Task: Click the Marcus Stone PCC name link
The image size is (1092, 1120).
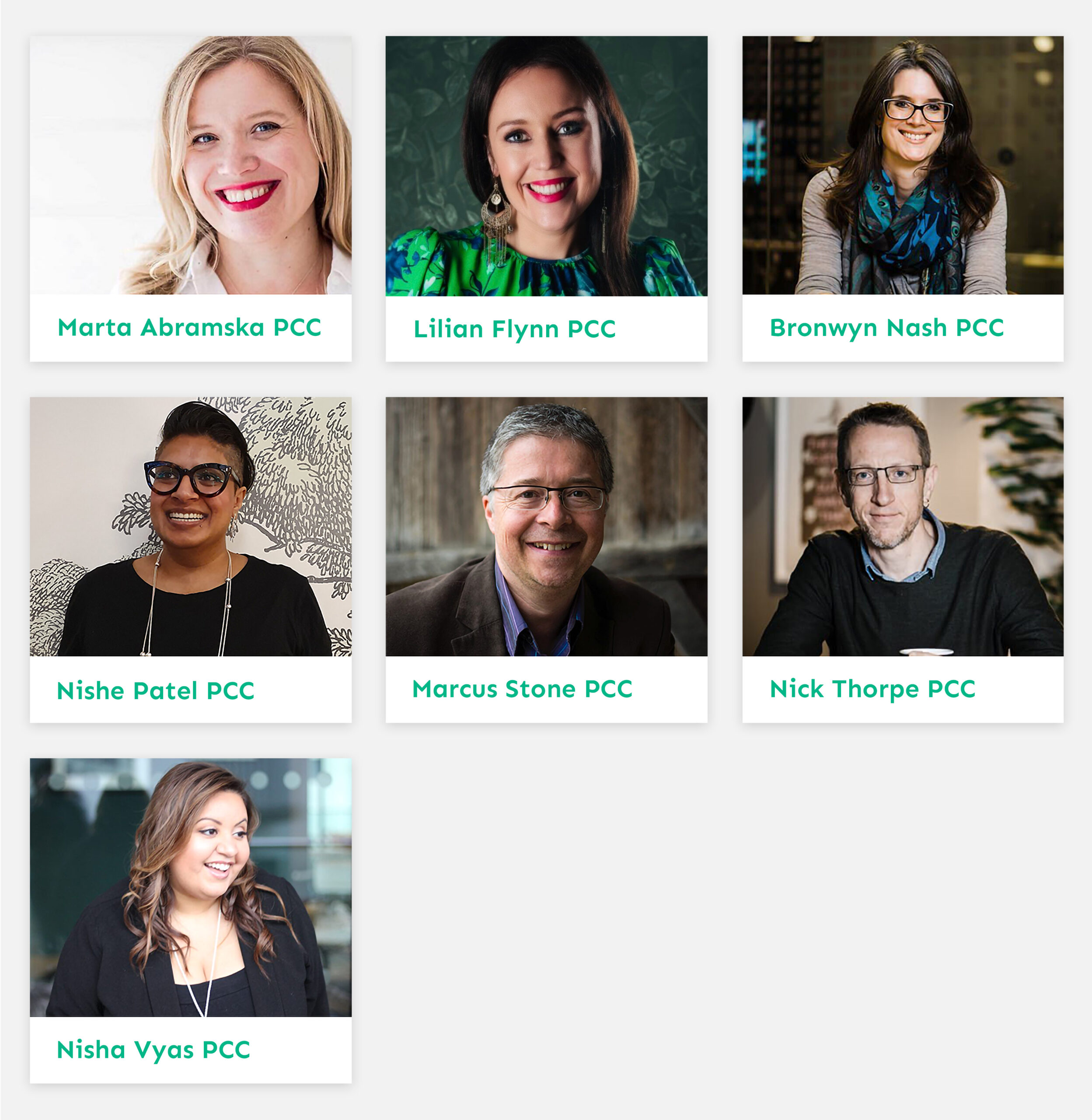Action: point(523,689)
